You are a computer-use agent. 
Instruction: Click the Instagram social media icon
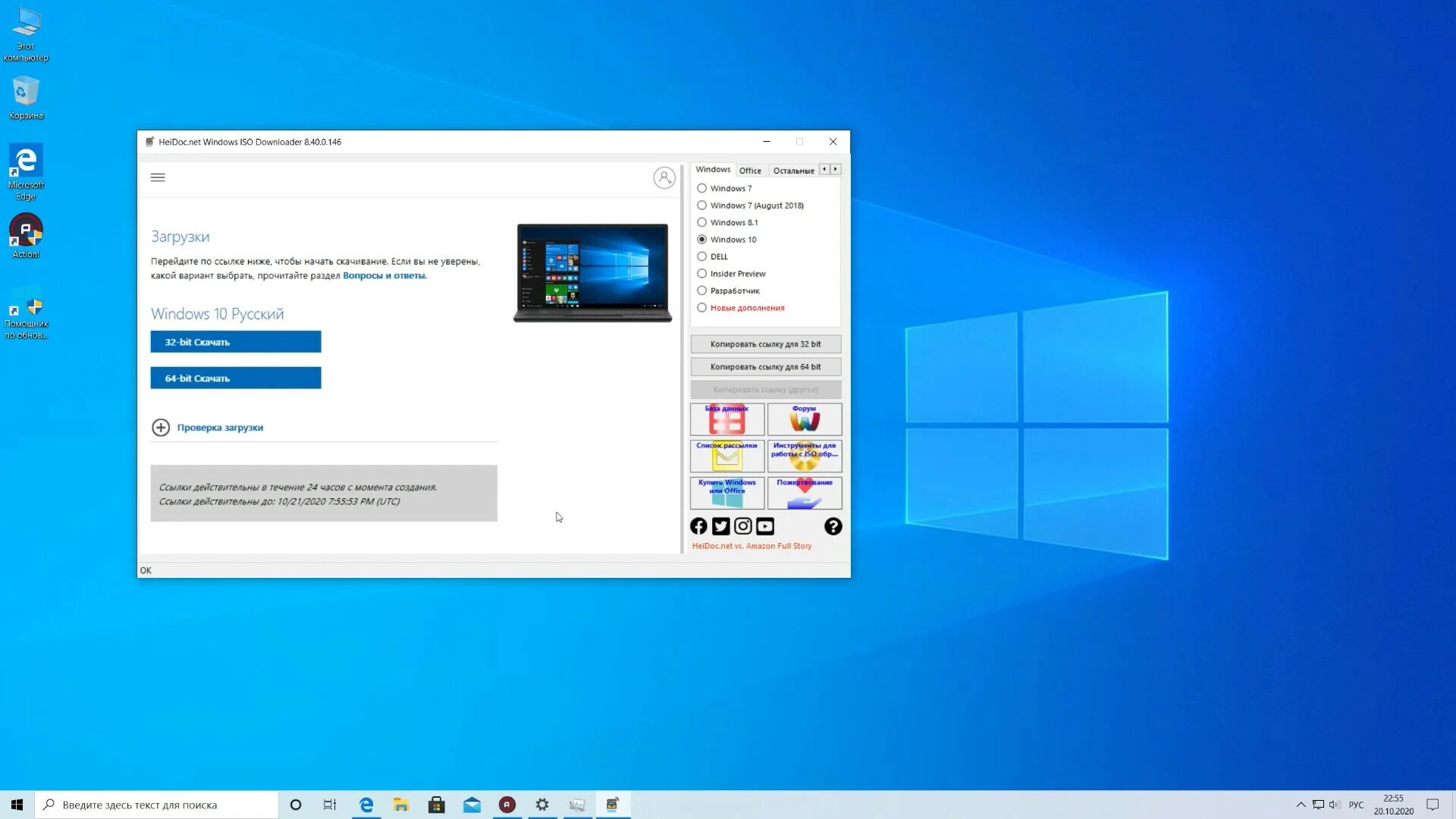(742, 526)
